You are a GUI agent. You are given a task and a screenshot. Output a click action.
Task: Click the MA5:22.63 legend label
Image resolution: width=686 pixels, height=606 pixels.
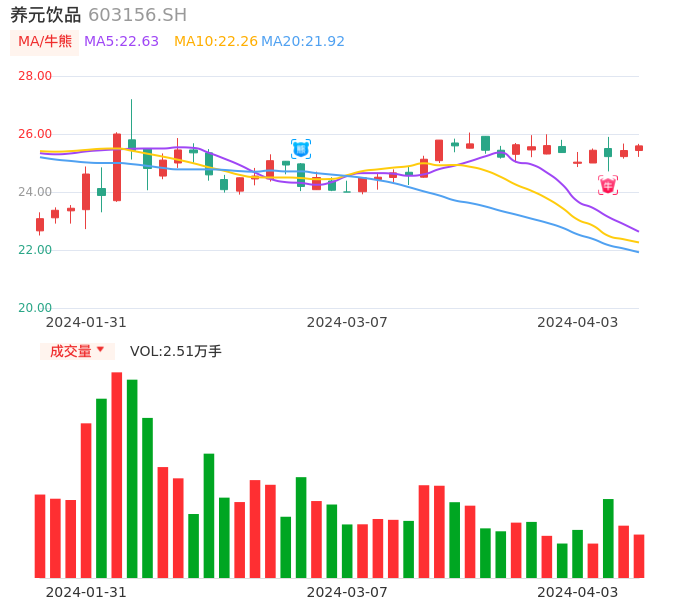[x=122, y=42]
